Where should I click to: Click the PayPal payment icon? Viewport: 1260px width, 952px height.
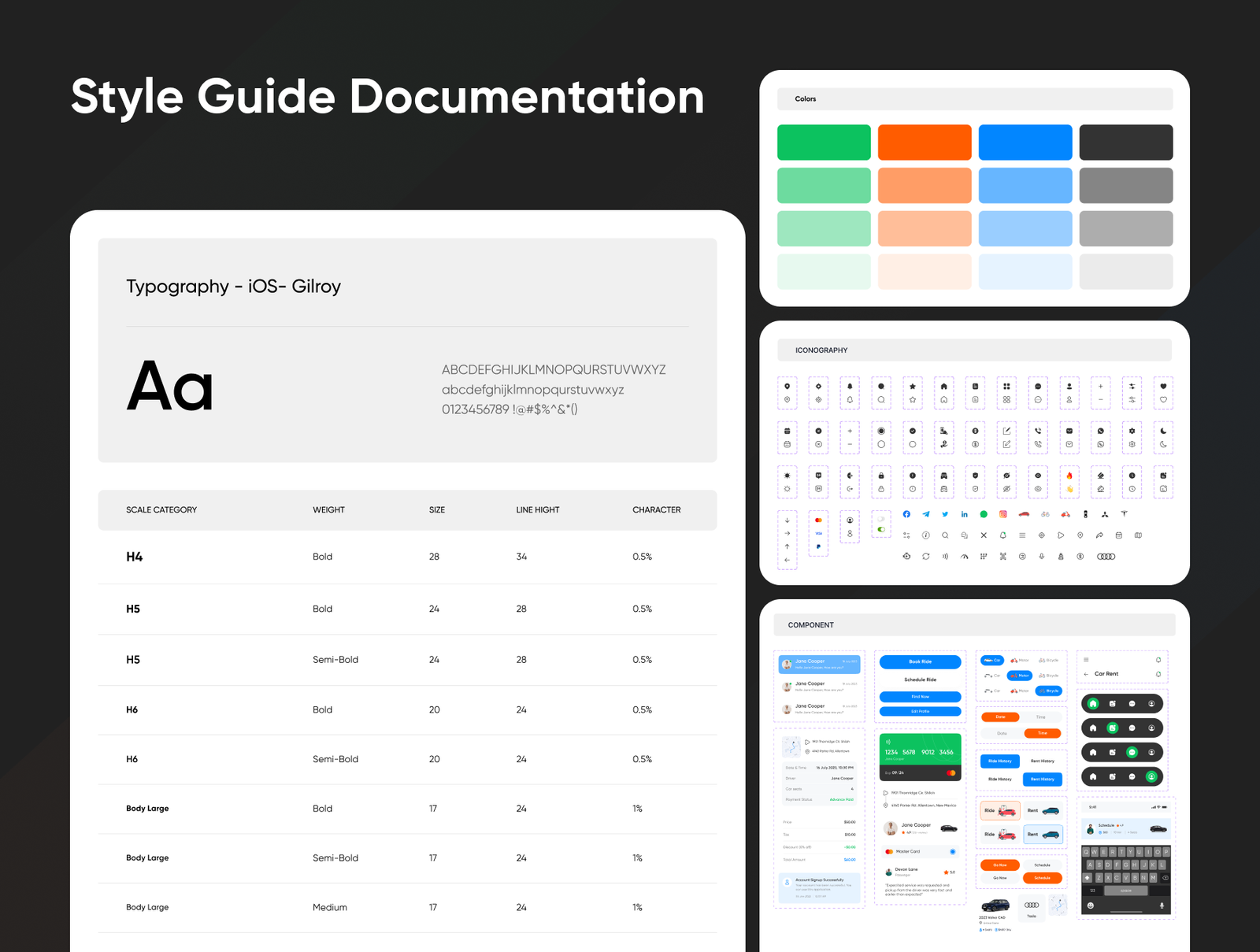(818, 546)
